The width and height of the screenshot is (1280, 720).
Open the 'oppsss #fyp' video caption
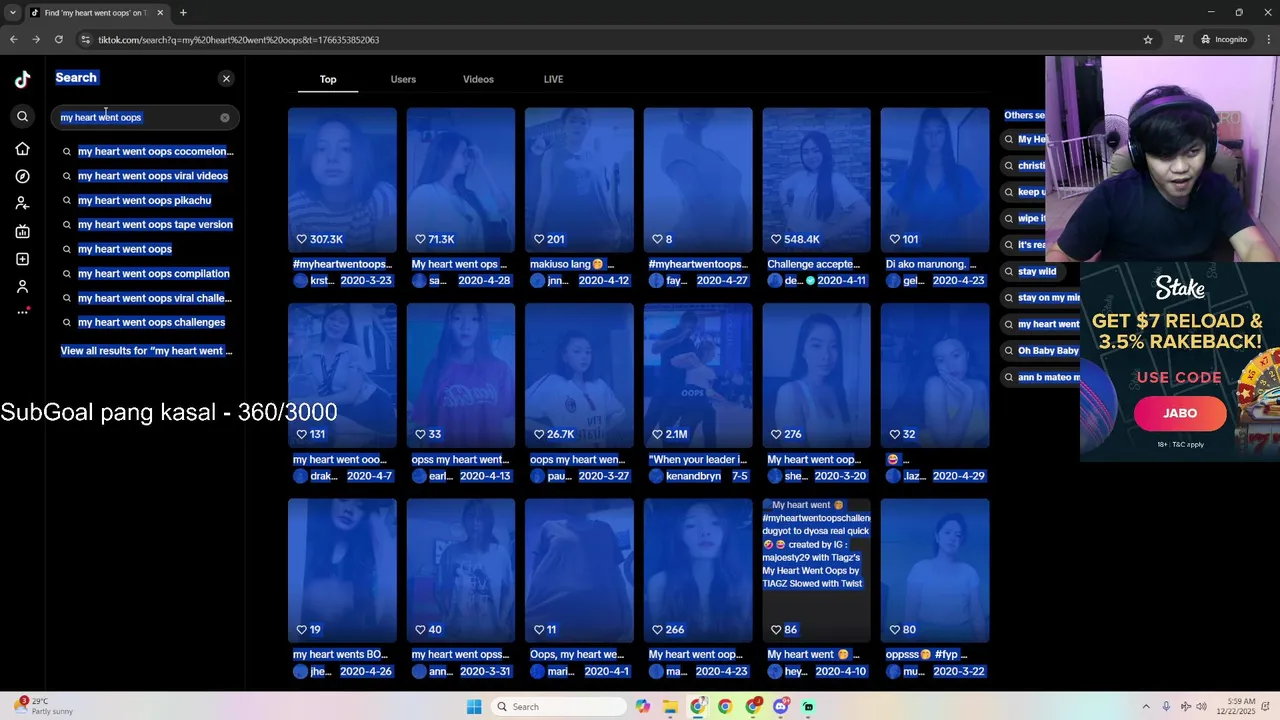[927, 655]
